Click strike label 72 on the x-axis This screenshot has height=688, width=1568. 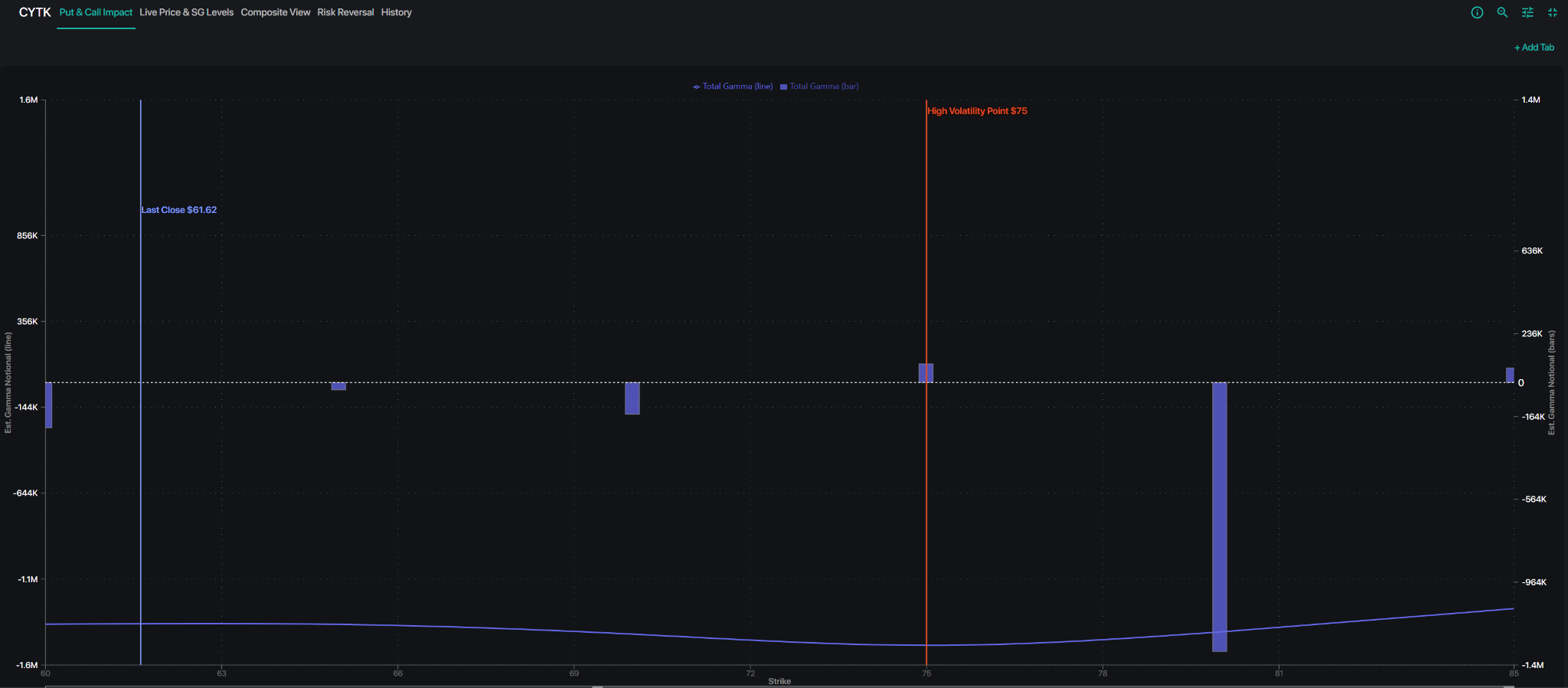(750, 673)
